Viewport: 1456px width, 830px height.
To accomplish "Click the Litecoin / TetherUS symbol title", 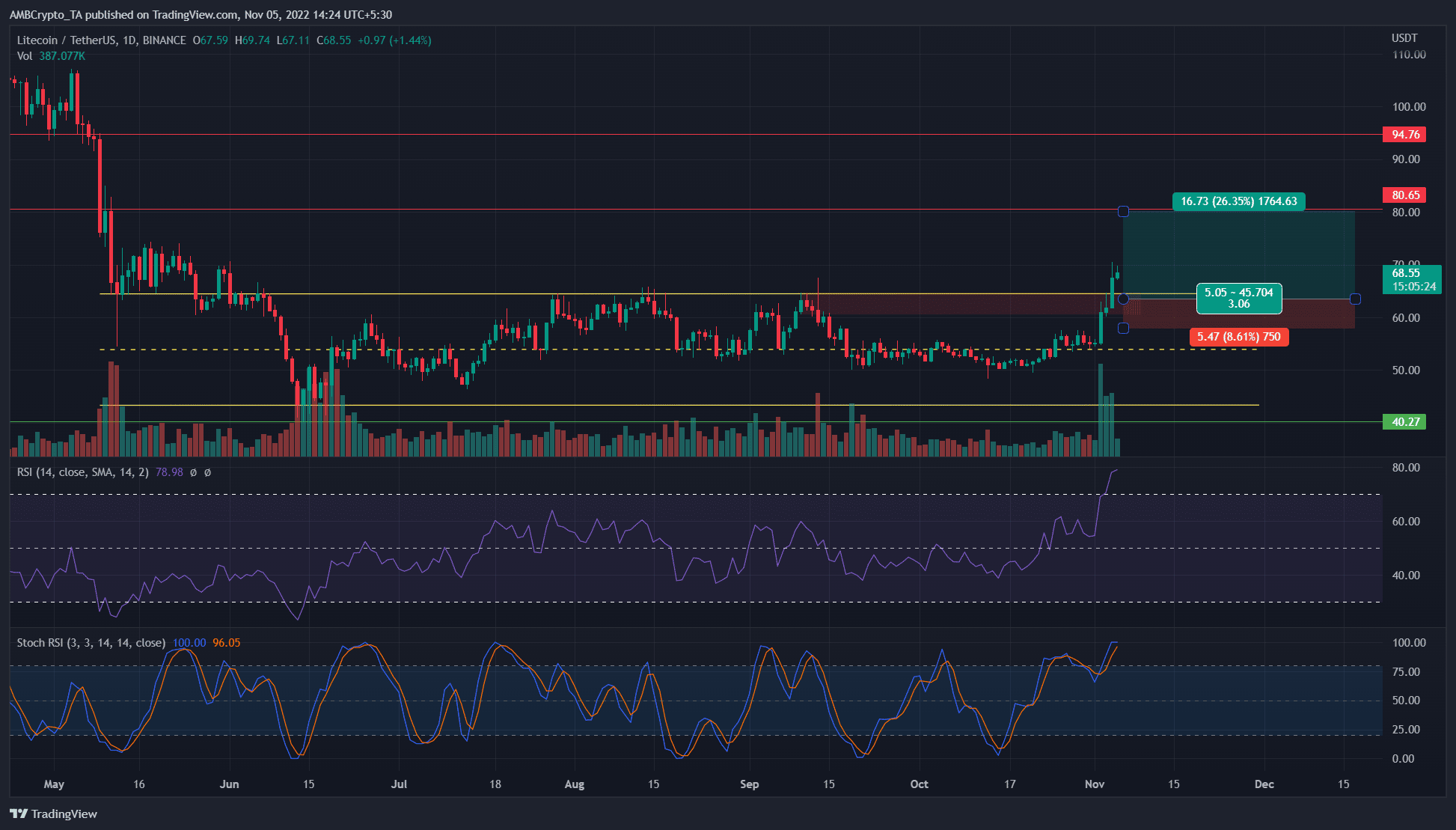I will pyautogui.click(x=102, y=40).
